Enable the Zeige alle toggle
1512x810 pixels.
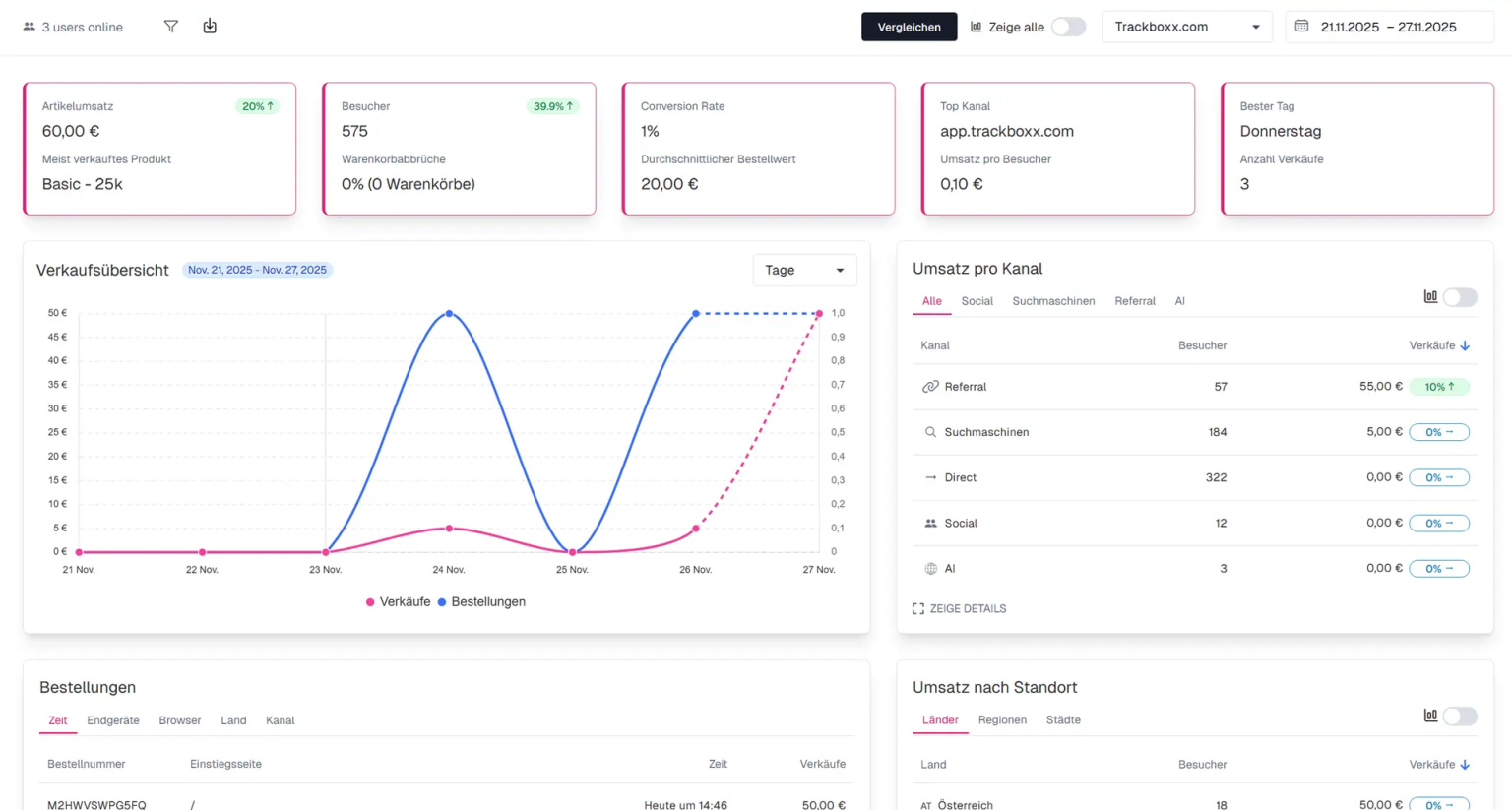pos(1067,28)
